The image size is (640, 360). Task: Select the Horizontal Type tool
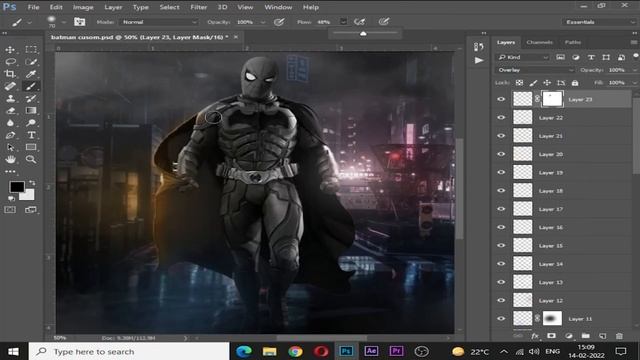(31, 135)
